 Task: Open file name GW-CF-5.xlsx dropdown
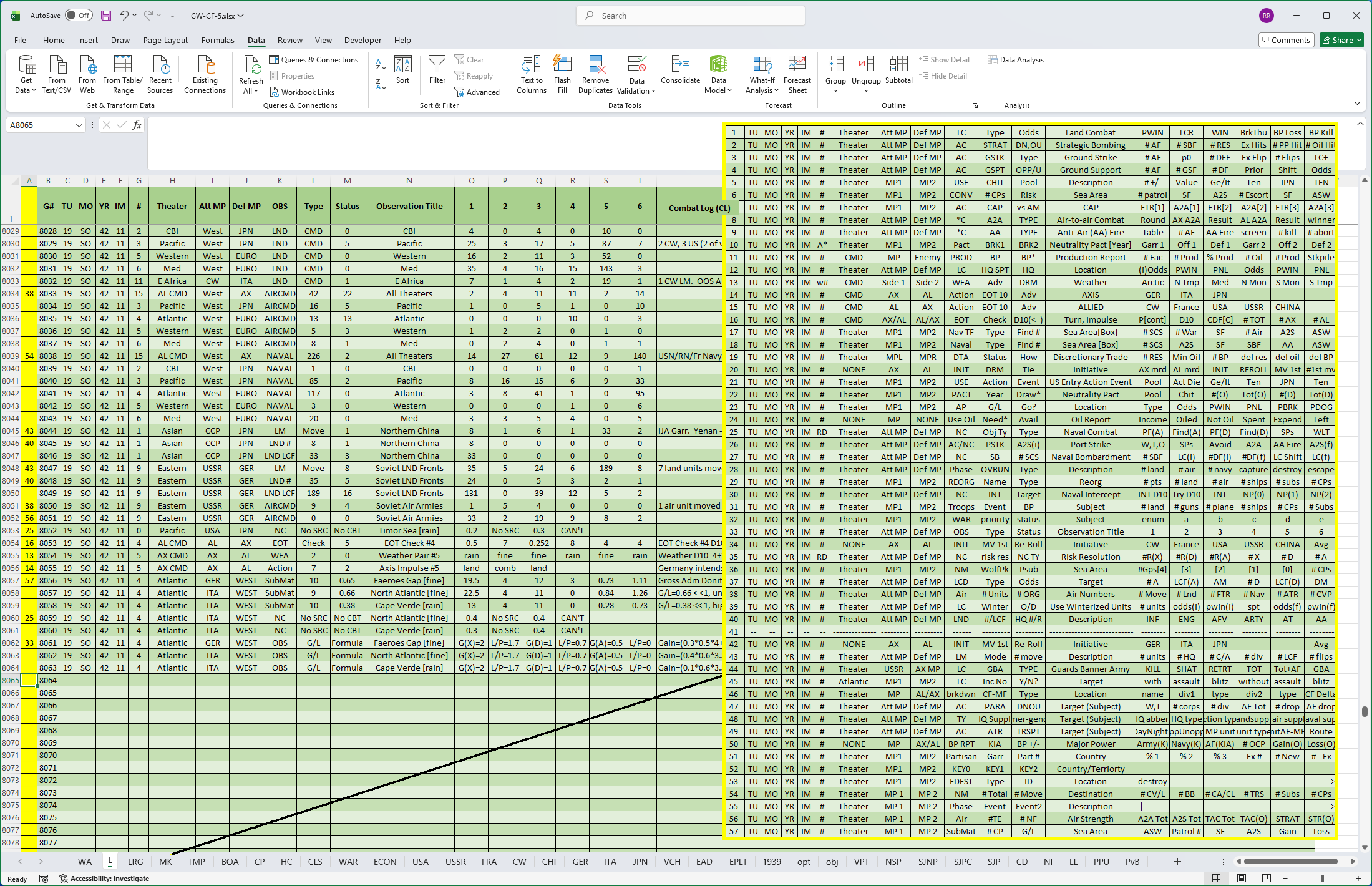(217, 16)
